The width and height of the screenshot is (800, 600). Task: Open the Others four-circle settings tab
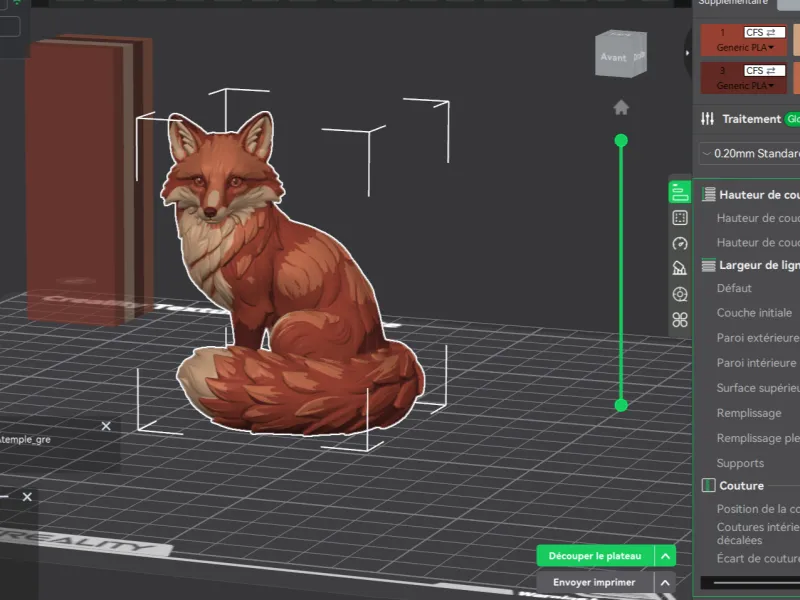(680, 320)
